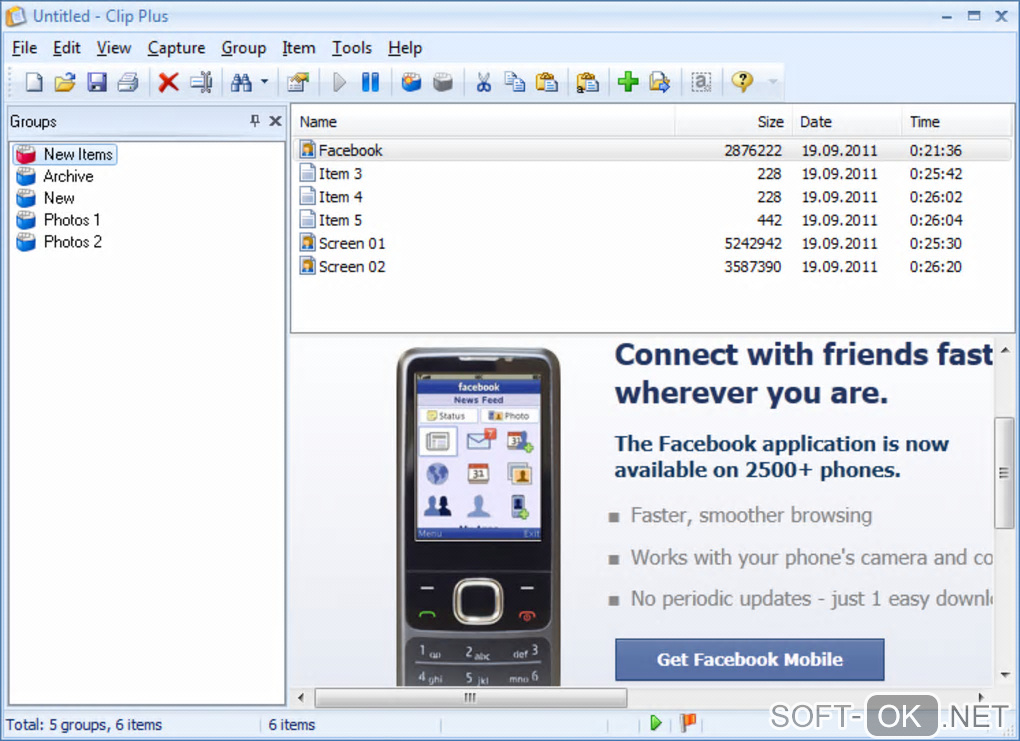The image size is (1020, 741).
Task: Select the Screen 01 row
Action: (652, 243)
